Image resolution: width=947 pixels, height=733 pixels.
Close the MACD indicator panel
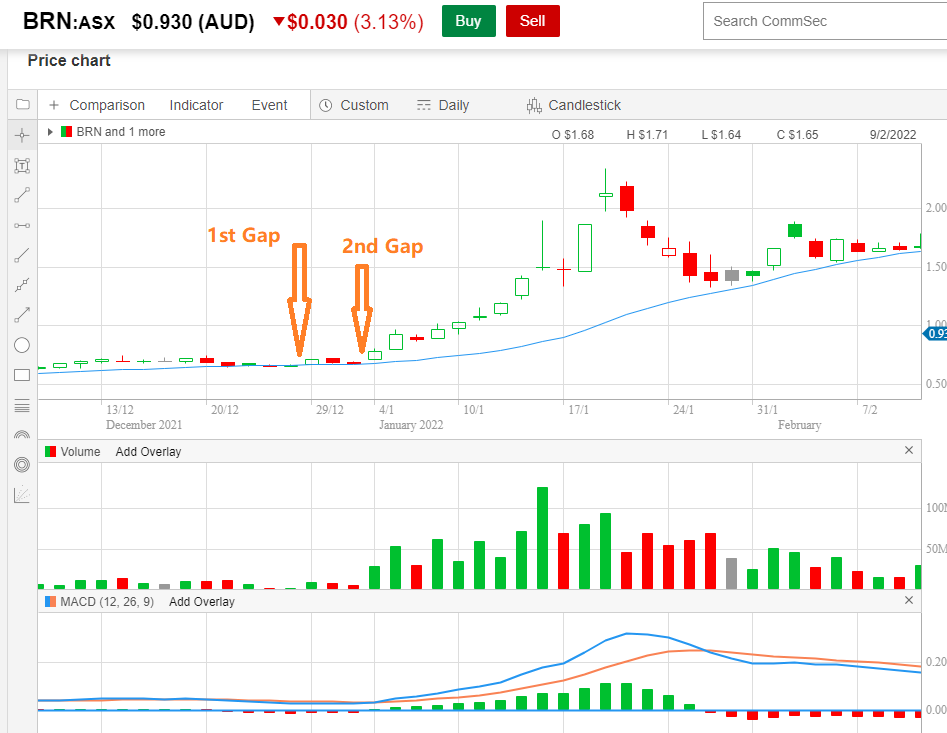pyautogui.click(x=909, y=601)
